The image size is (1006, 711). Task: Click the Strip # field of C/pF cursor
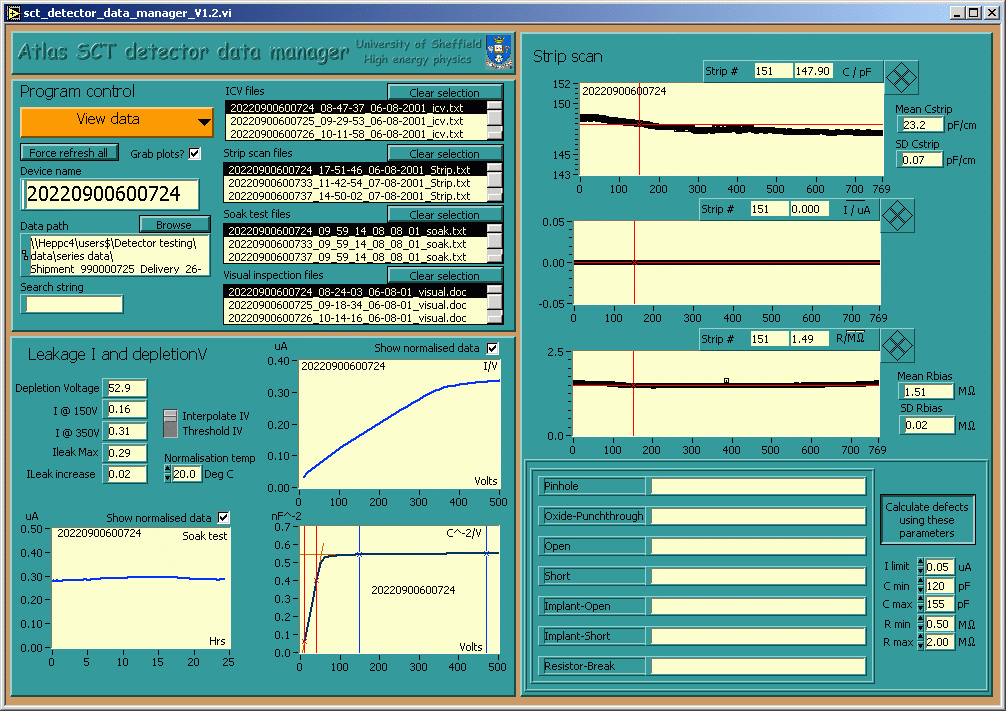773,71
